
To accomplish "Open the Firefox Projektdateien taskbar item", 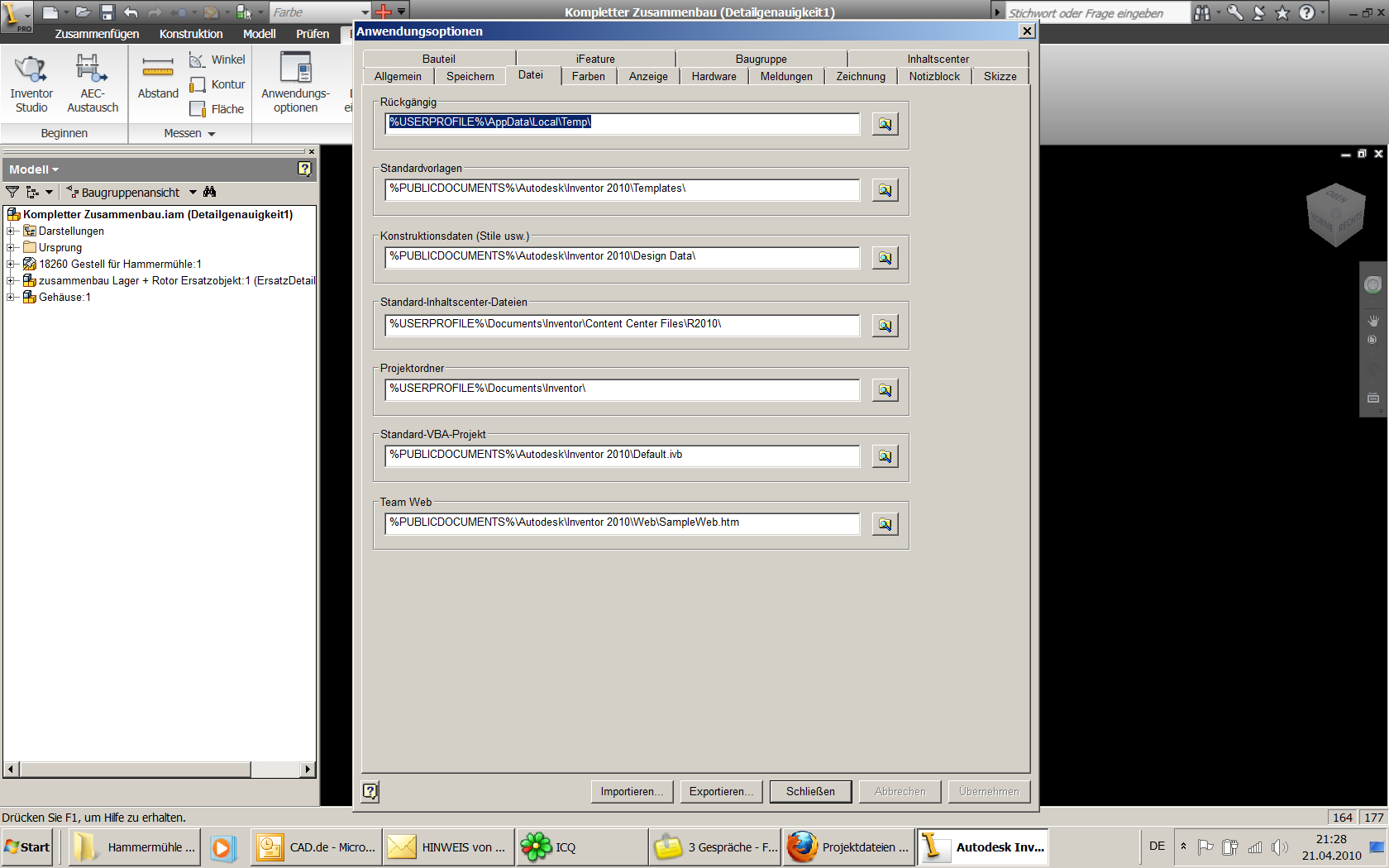I will pos(848,847).
